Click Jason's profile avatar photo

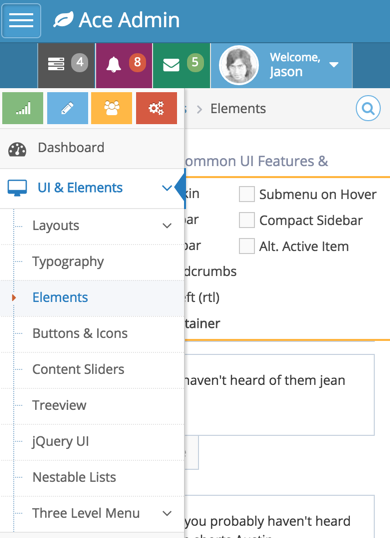(x=239, y=65)
